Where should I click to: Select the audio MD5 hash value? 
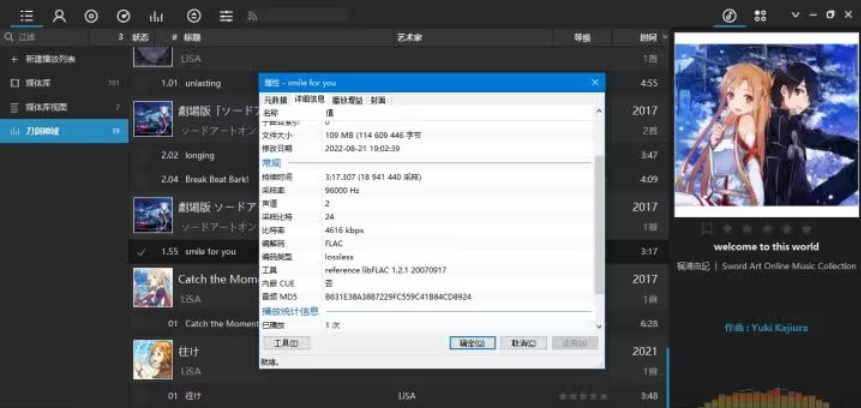click(x=398, y=297)
